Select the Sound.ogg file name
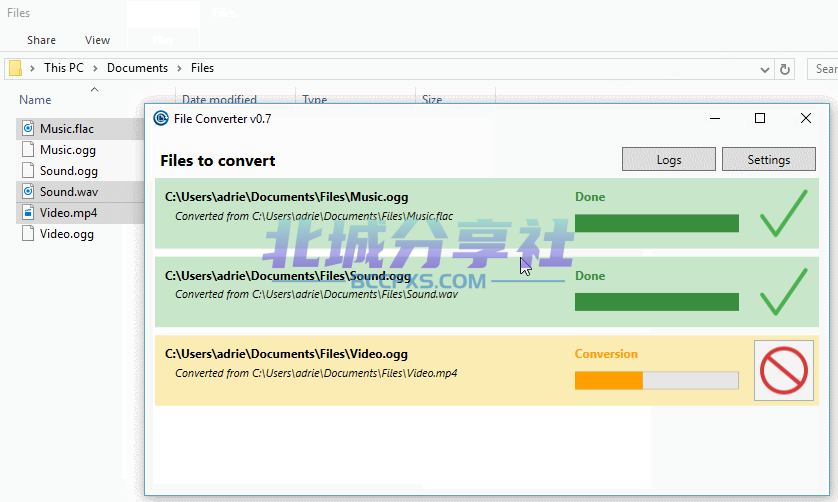The height and width of the screenshot is (502, 838). (69, 171)
